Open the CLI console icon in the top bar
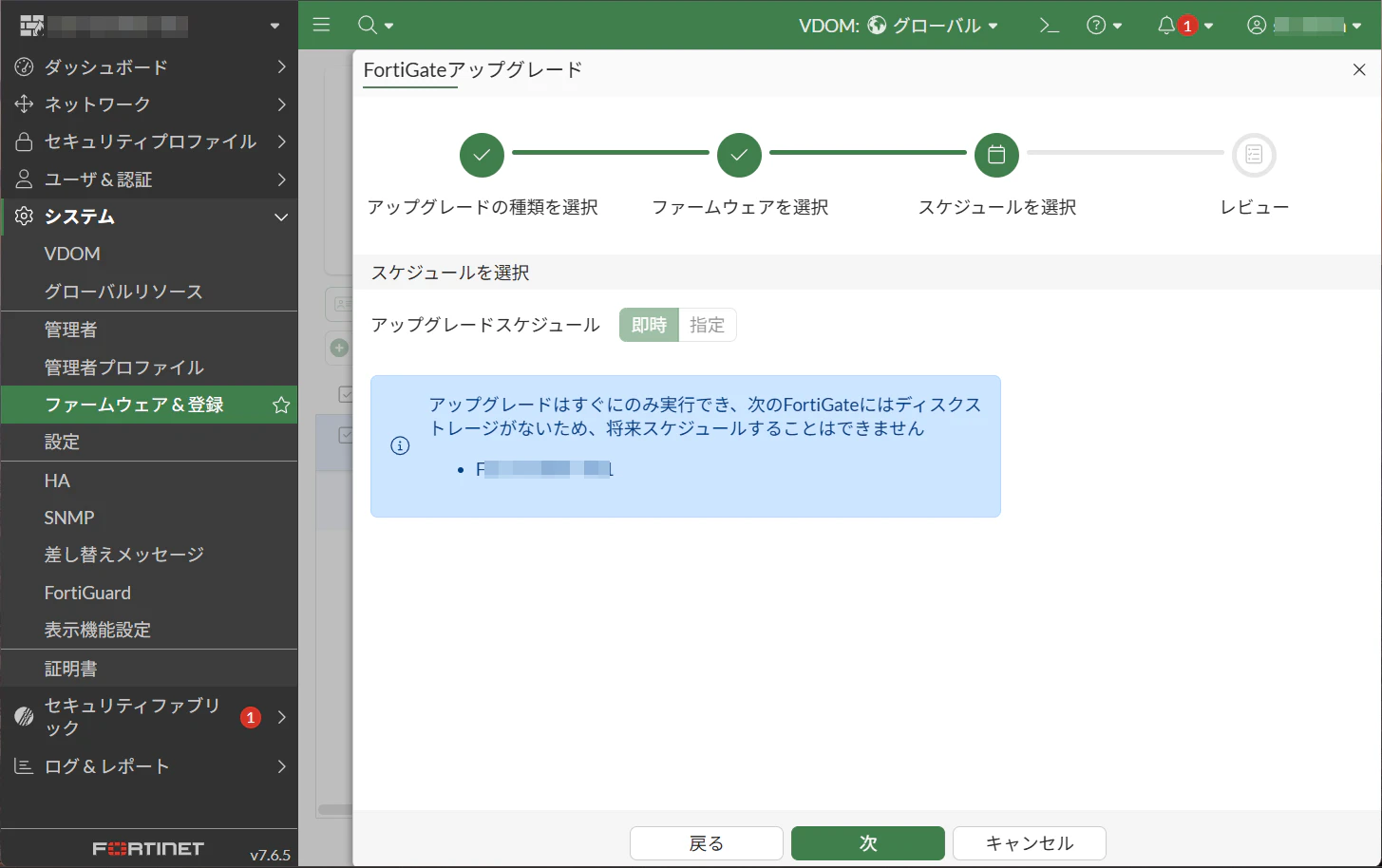Image resolution: width=1382 pixels, height=868 pixels. point(1049,25)
